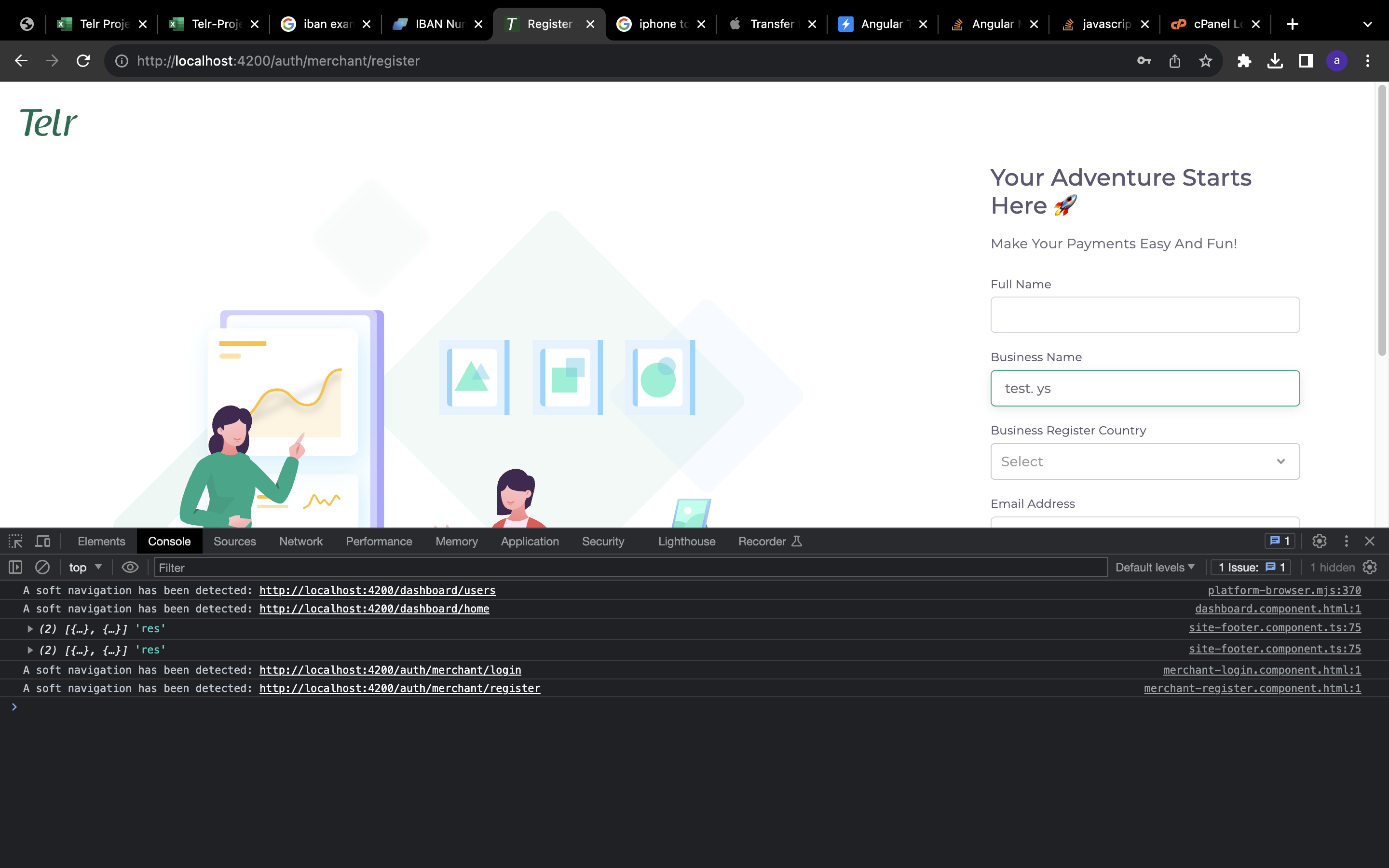
Task: Focus the console Filter box
Action: pos(630,567)
